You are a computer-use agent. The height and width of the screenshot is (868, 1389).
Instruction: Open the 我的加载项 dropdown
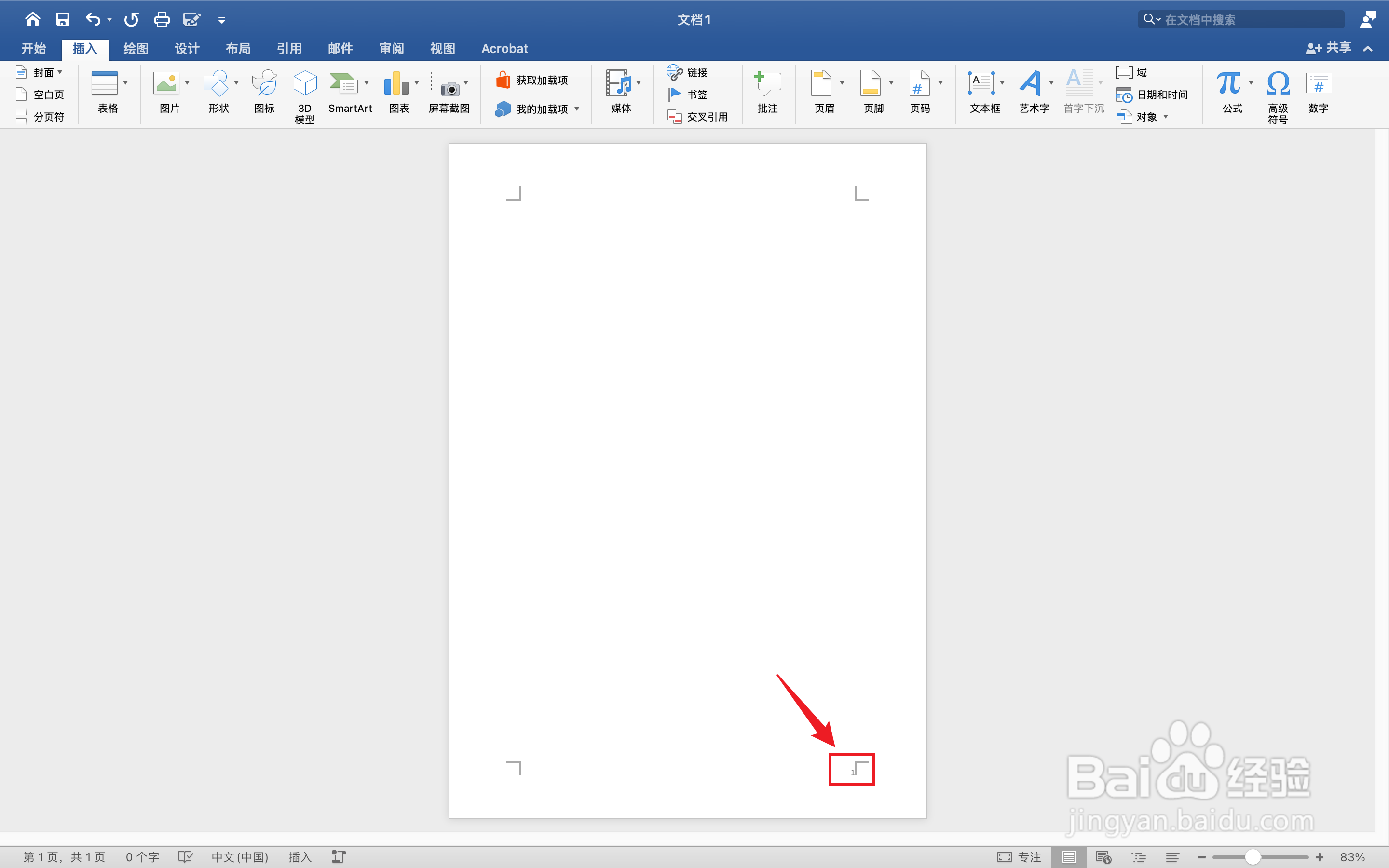pyautogui.click(x=576, y=109)
